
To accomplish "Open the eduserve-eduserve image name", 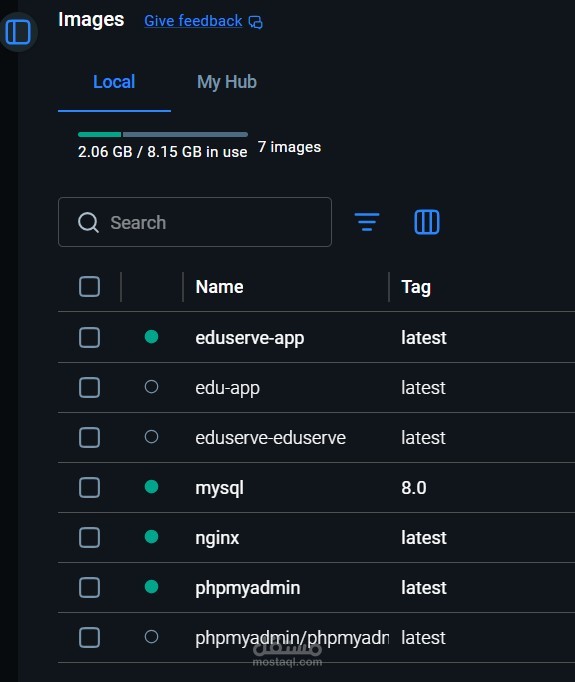I will point(270,438).
